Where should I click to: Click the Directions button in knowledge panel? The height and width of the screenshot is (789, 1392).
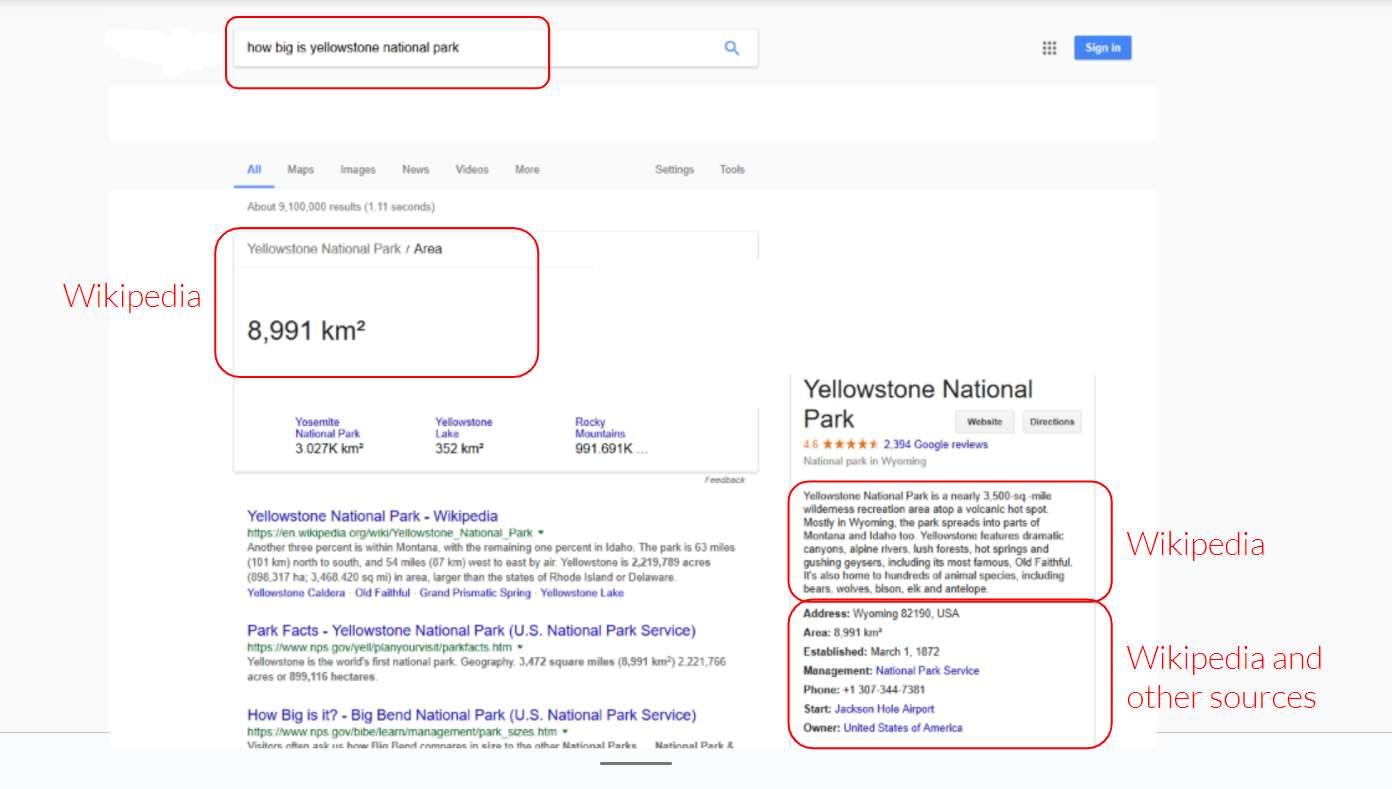point(1052,422)
